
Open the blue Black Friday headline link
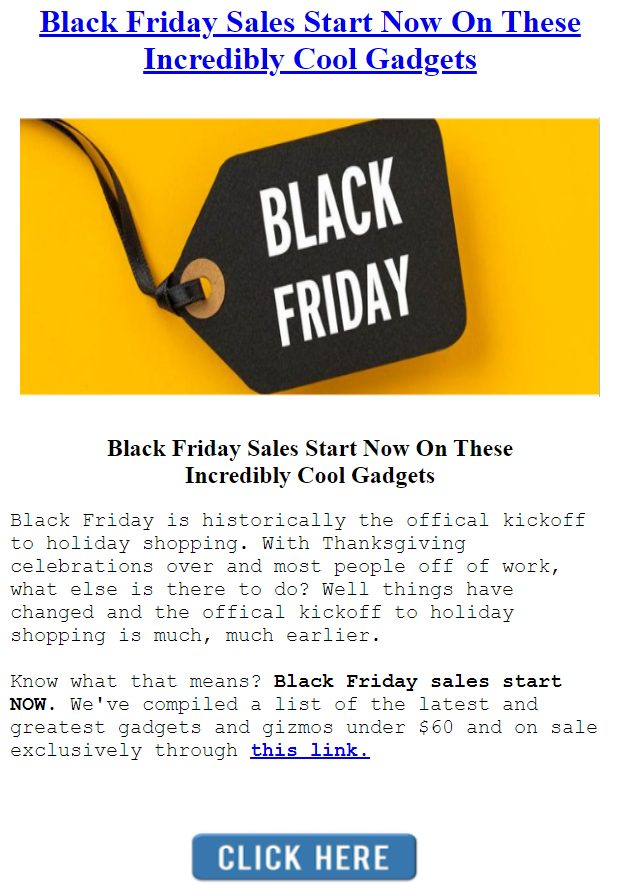tap(310, 24)
